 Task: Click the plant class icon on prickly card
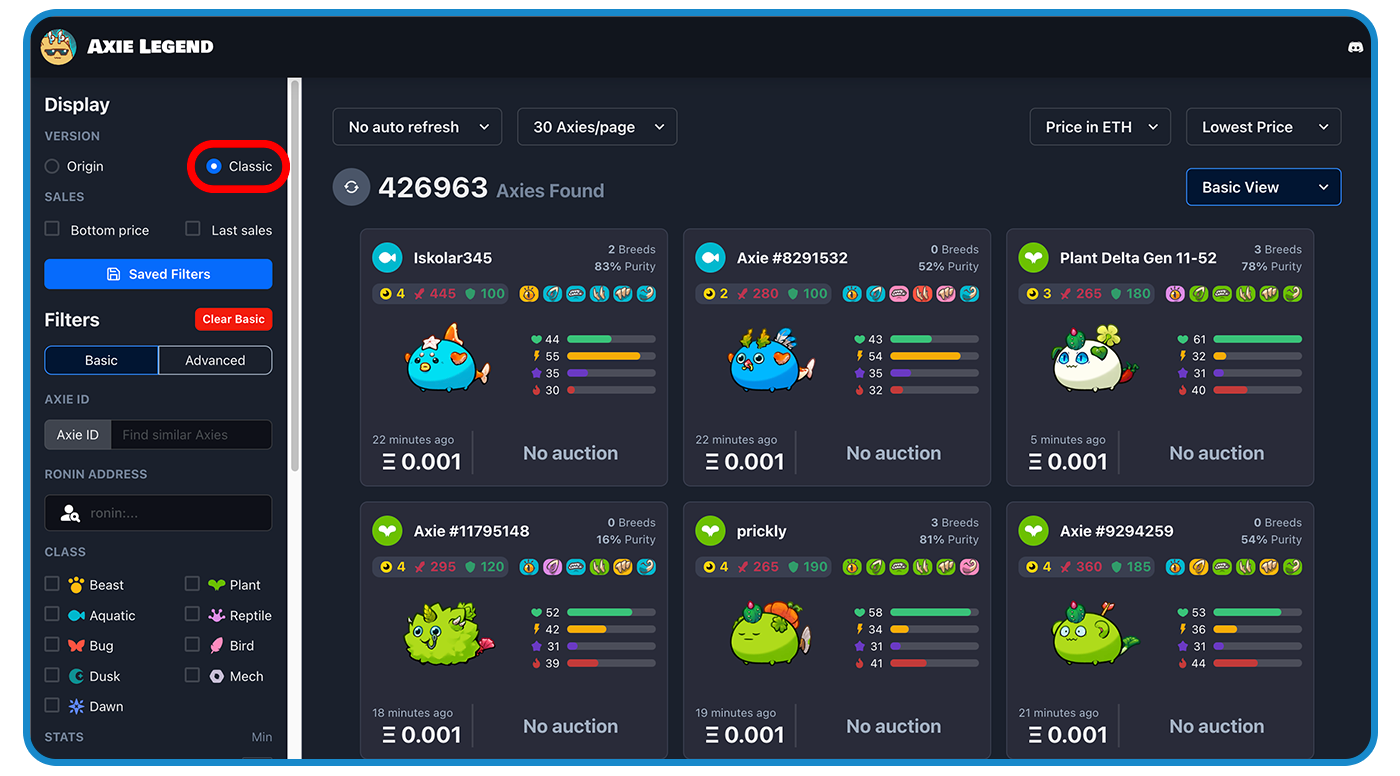click(710, 531)
